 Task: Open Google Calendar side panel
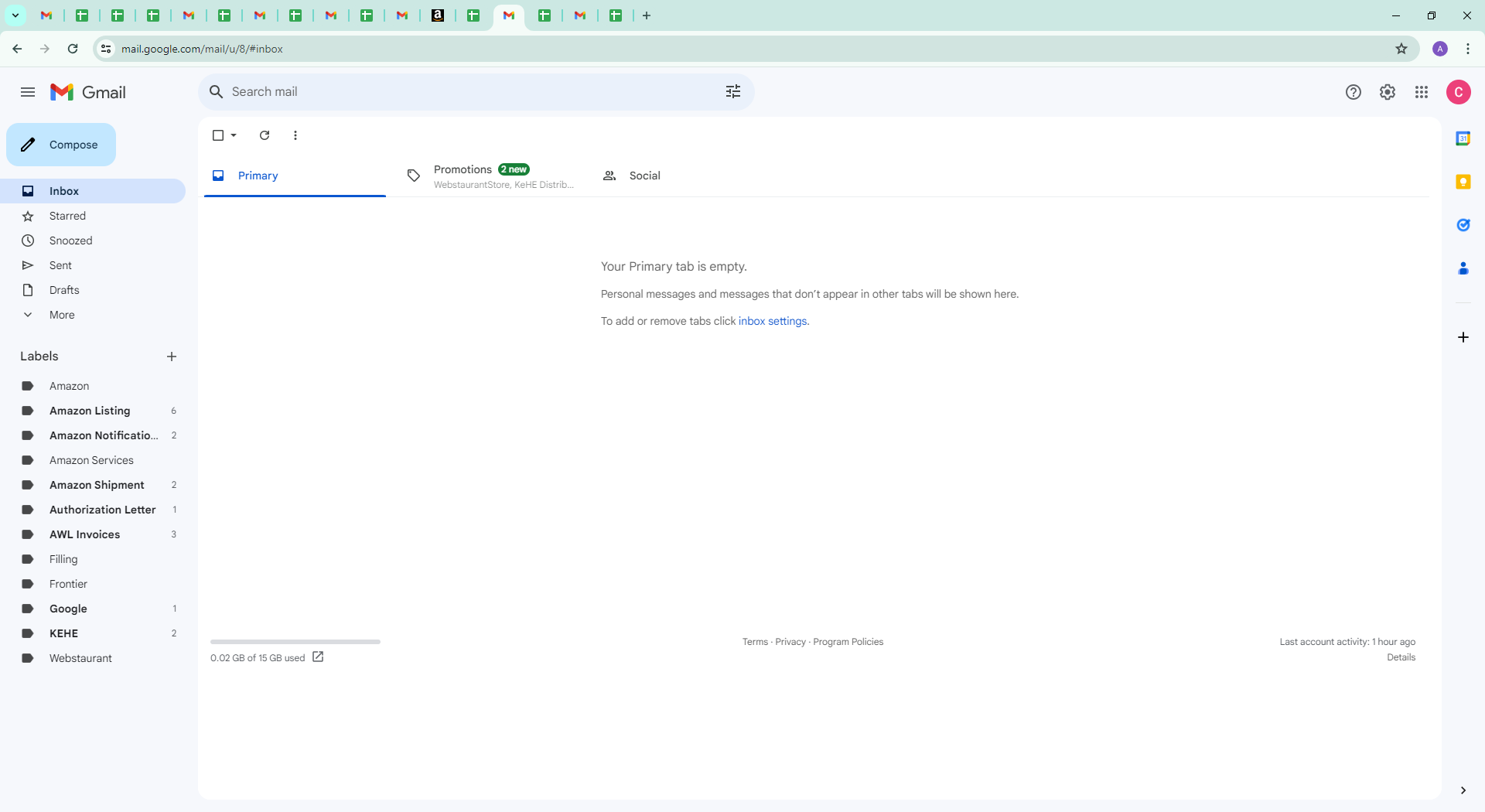[1463, 138]
